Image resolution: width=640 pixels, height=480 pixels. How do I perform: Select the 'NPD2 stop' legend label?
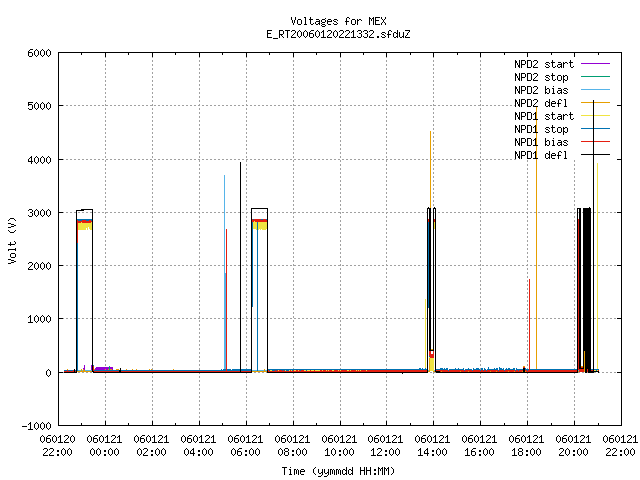coord(541,77)
